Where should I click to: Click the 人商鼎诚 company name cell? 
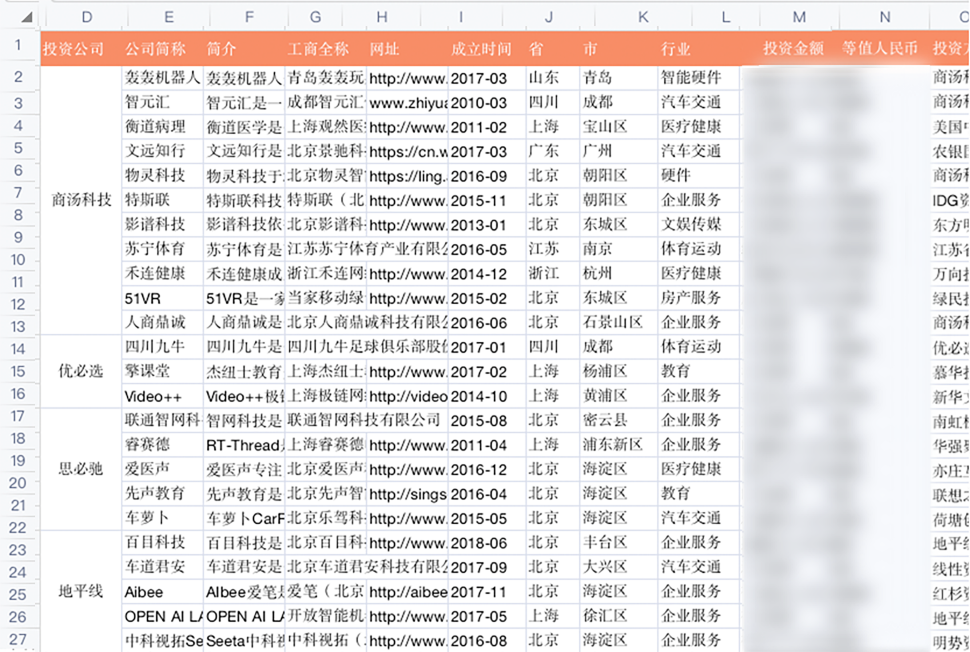point(163,322)
